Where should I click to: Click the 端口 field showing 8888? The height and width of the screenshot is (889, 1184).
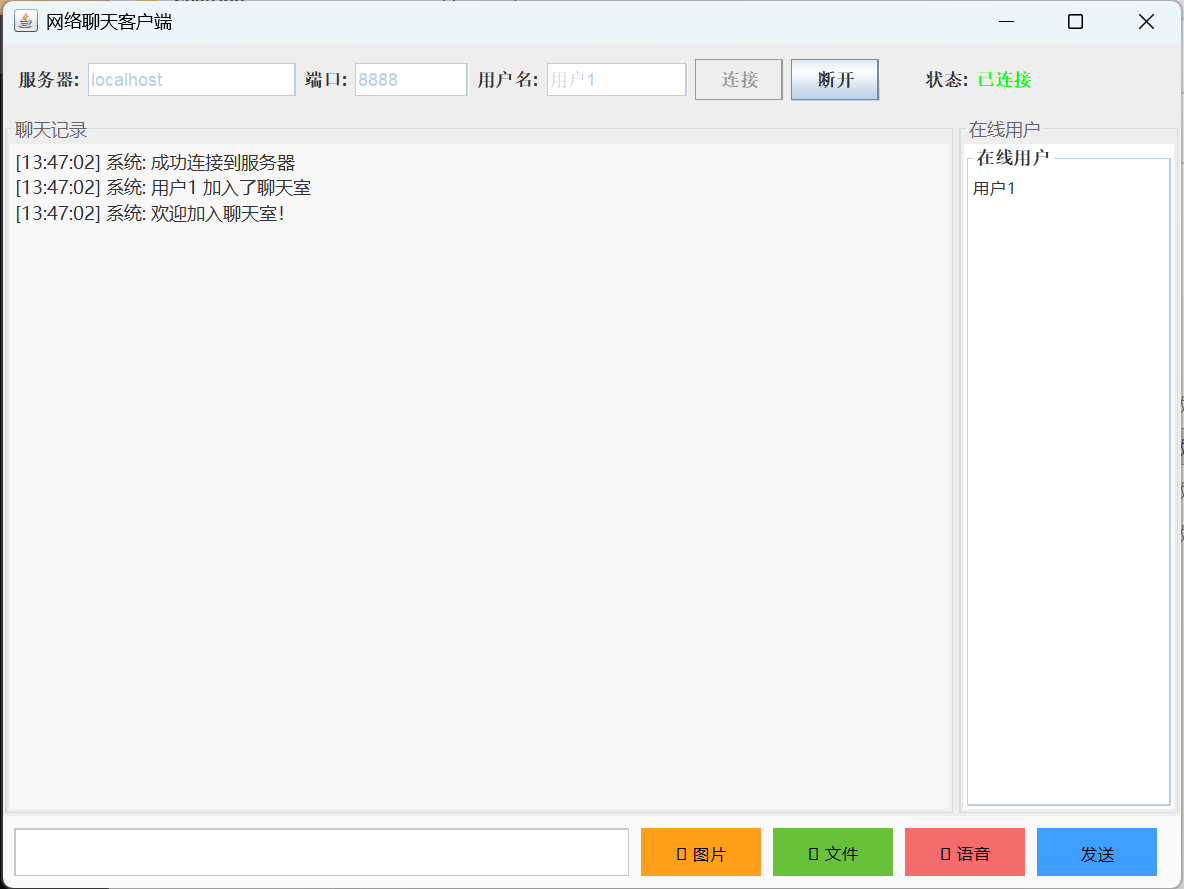pos(410,79)
